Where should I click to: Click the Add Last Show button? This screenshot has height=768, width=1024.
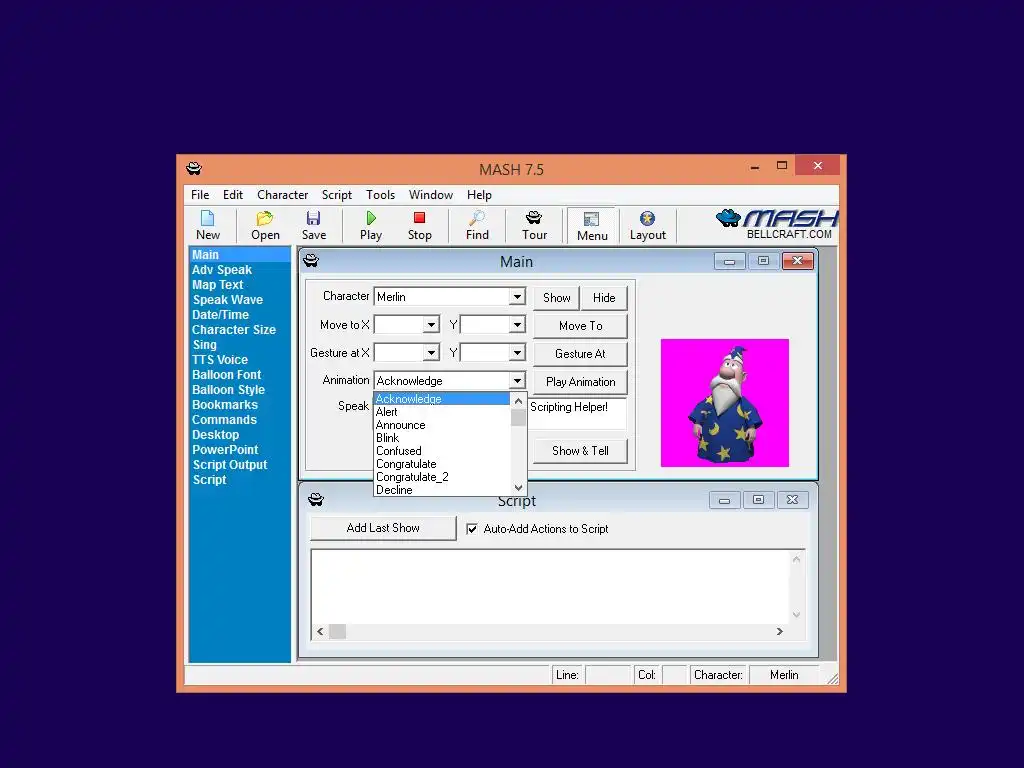[383, 528]
